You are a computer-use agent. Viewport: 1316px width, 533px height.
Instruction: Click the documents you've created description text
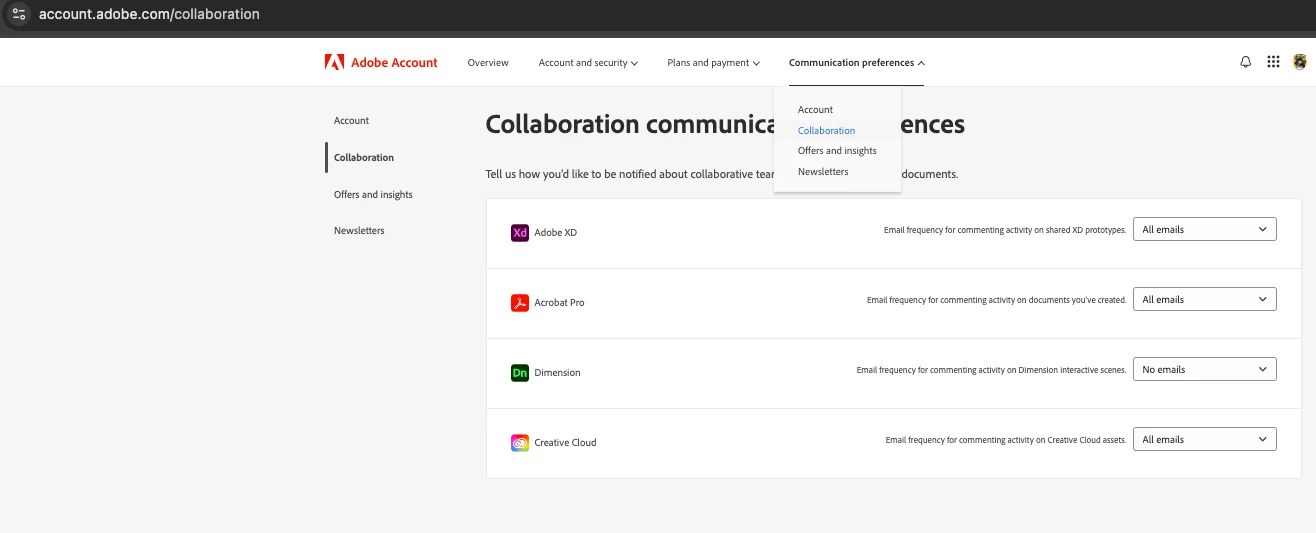coord(997,300)
